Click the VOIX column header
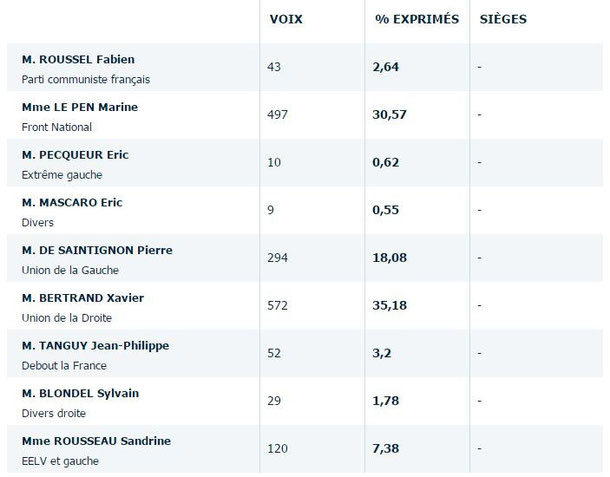The width and height of the screenshot is (610, 477). (286, 19)
